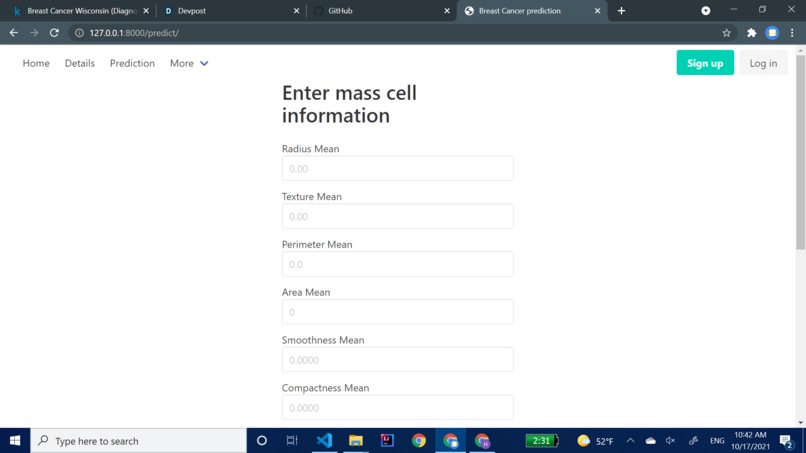Open the 52°F weather widget
Image resolution: width=806 pixels, height=453 pixels.
tap(595, 441)
